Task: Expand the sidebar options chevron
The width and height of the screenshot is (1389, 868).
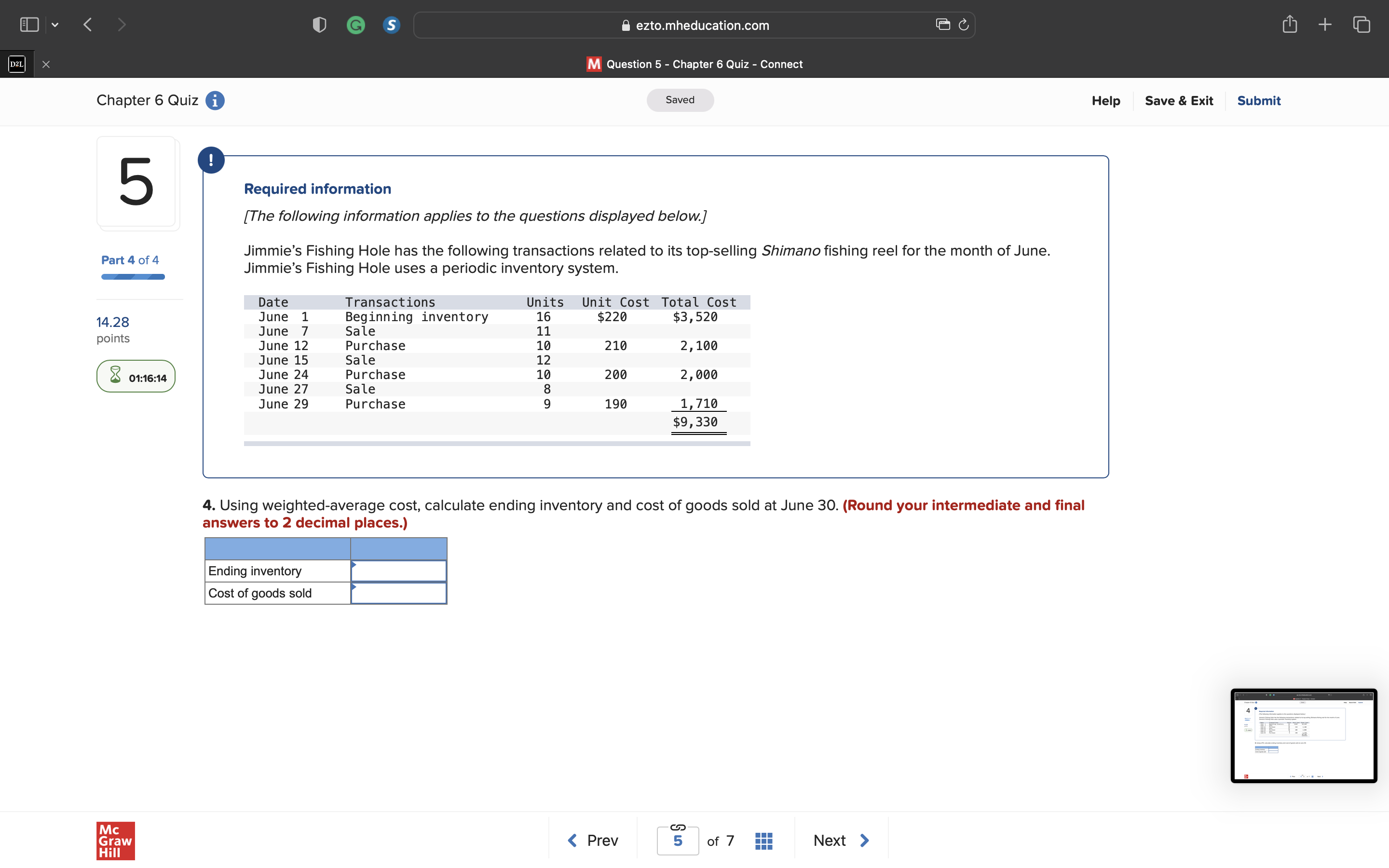Action: point(55,24)
